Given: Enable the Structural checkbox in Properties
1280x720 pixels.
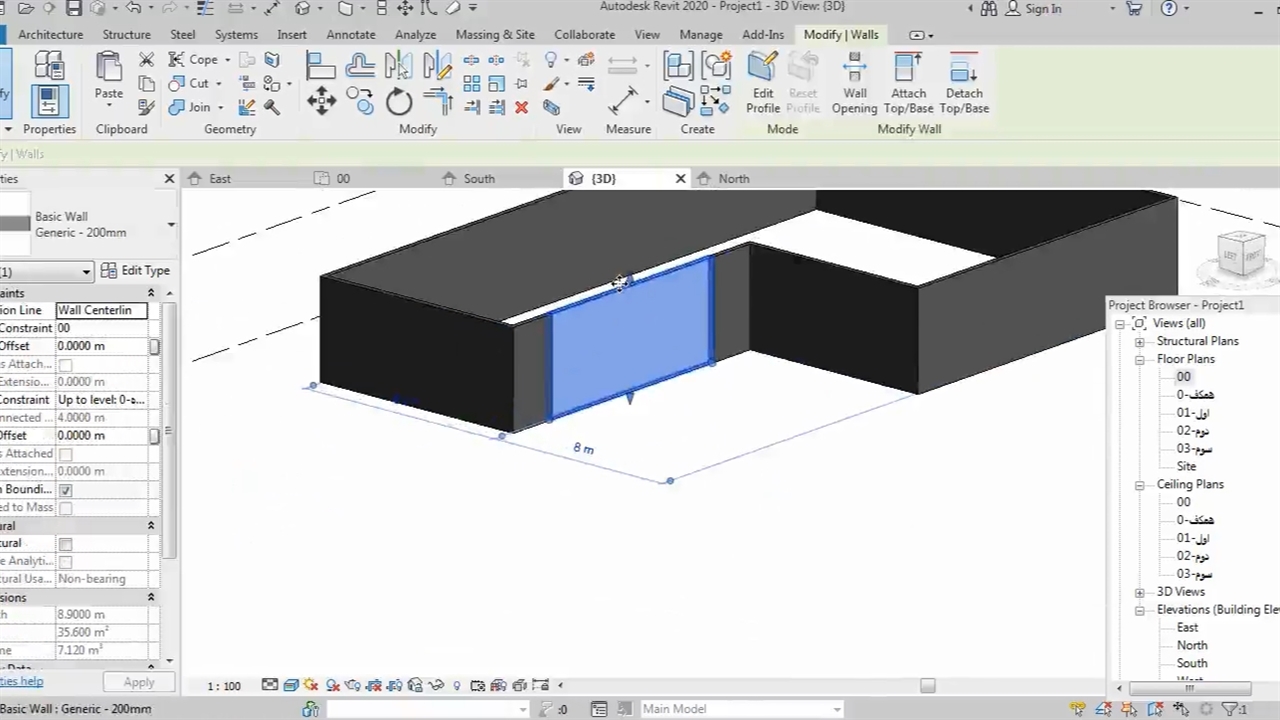Looking at the screenshot, I should [66, 544].
